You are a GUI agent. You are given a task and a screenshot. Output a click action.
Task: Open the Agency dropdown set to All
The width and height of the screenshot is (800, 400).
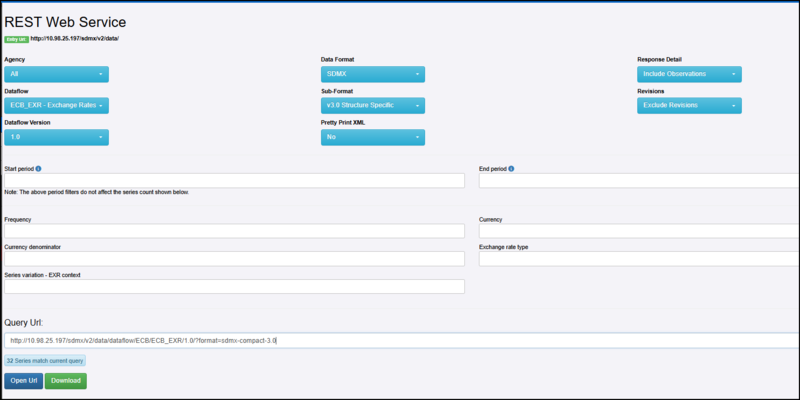click(x=57, y=74)
